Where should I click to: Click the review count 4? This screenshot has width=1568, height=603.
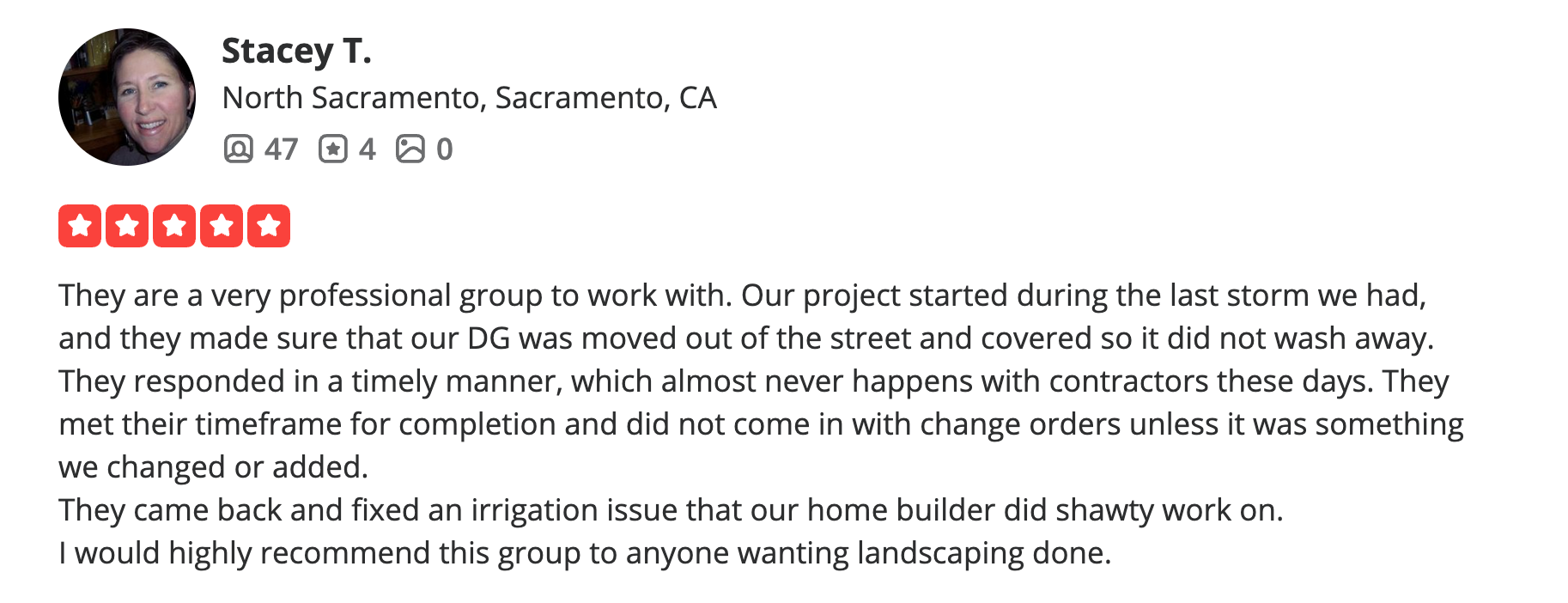(367, 149)
